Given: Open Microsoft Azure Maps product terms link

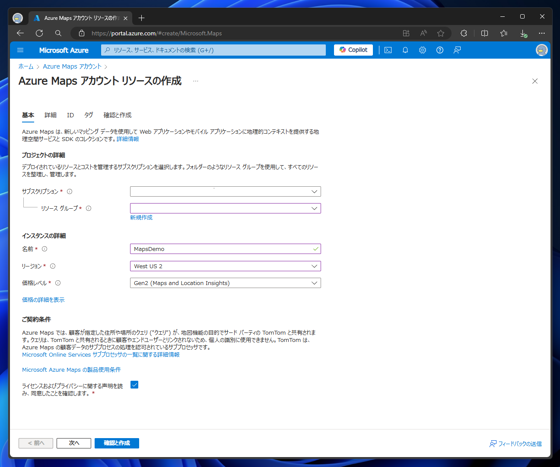Looking at the screenshot, I should pyautogui.click(x=71, y=370).
